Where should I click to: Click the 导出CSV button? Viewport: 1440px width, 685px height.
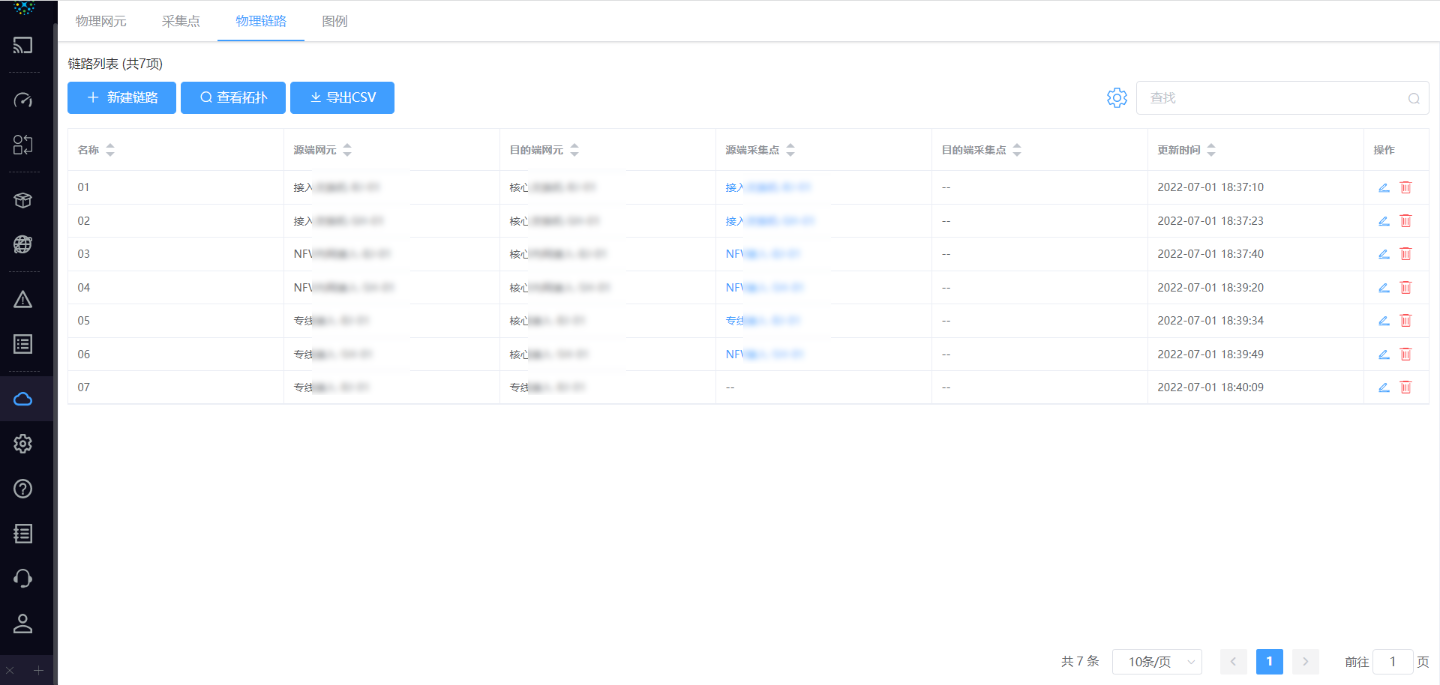(x=342, y=98)
